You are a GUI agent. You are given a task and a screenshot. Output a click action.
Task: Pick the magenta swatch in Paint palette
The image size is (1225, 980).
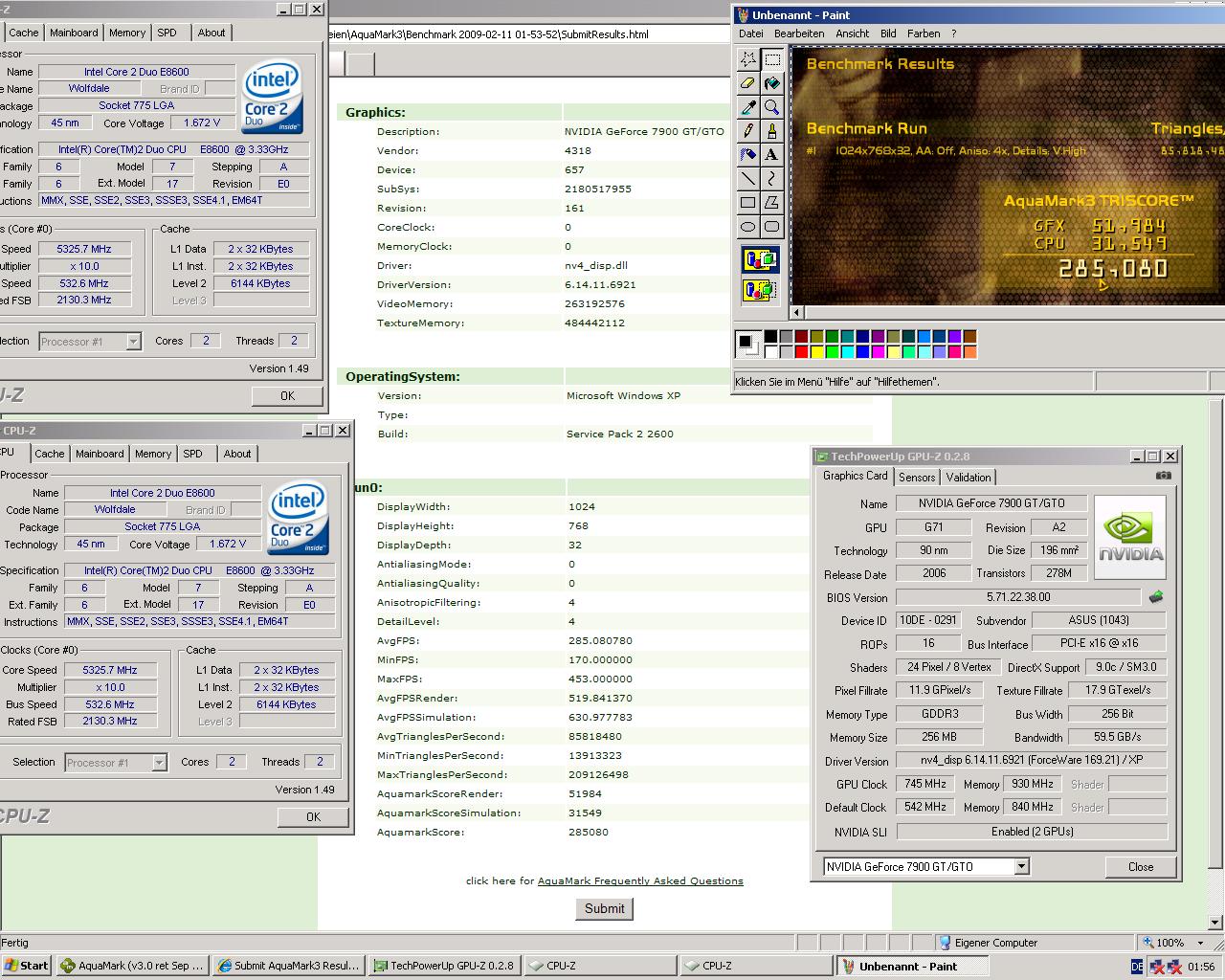[x=878, y=352]
